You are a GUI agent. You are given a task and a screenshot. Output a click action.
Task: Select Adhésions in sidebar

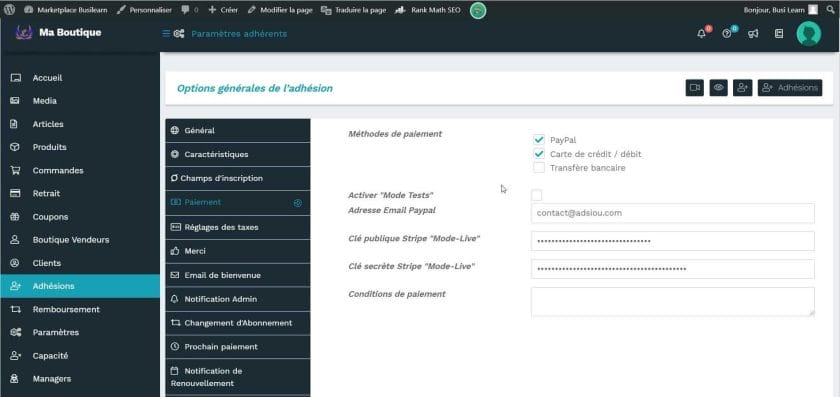[x=80, y=286]
